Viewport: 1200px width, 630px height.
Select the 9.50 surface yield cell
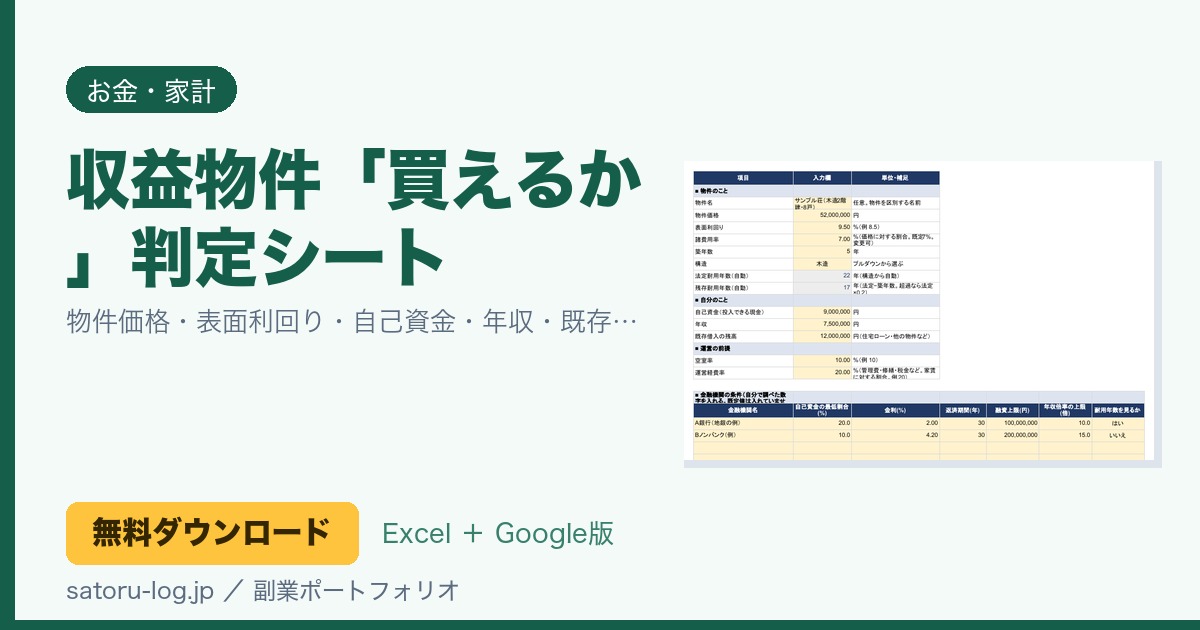click(822, 227)
